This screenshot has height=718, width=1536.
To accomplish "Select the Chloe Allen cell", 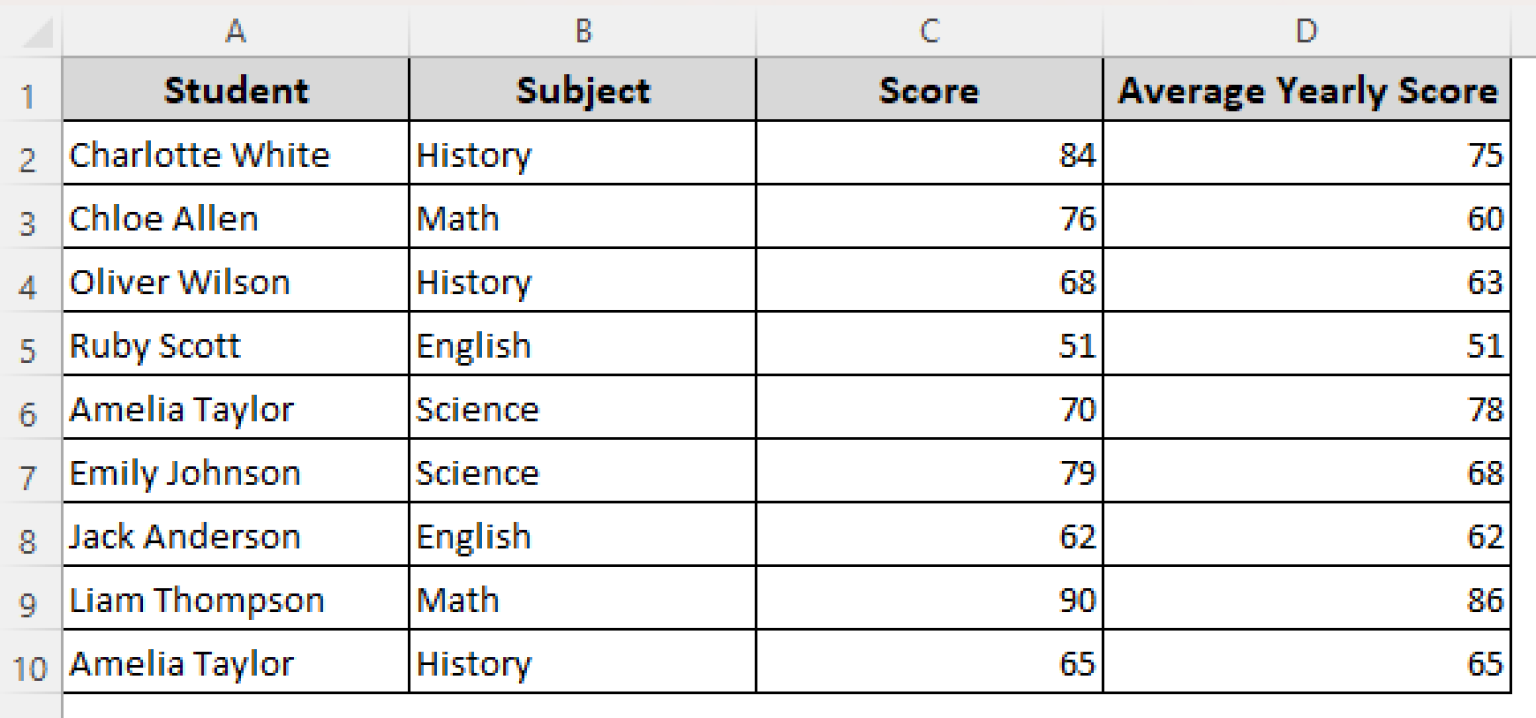I will coord(236,219).
